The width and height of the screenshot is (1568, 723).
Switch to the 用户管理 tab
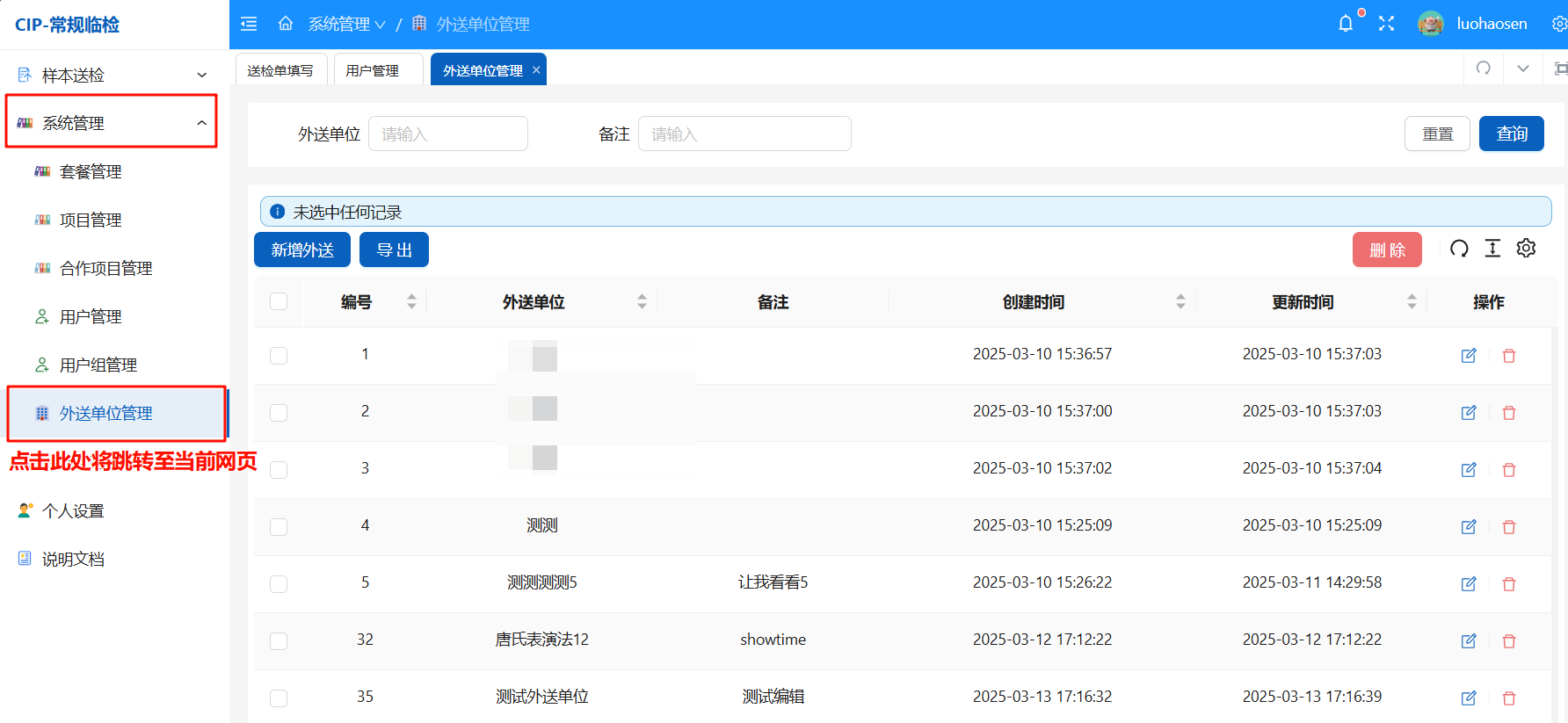(x=373, y=70)
